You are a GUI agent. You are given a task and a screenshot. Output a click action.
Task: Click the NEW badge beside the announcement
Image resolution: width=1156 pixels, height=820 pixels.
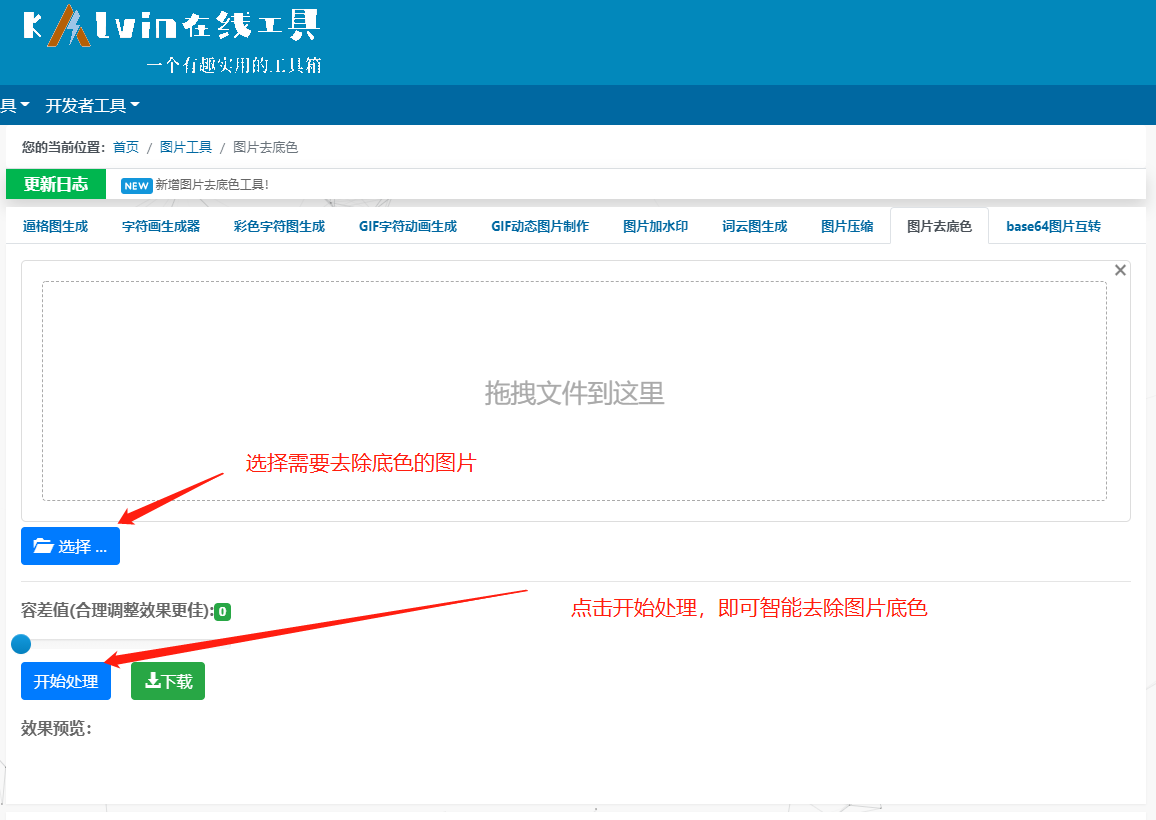[x=137, y=185]
